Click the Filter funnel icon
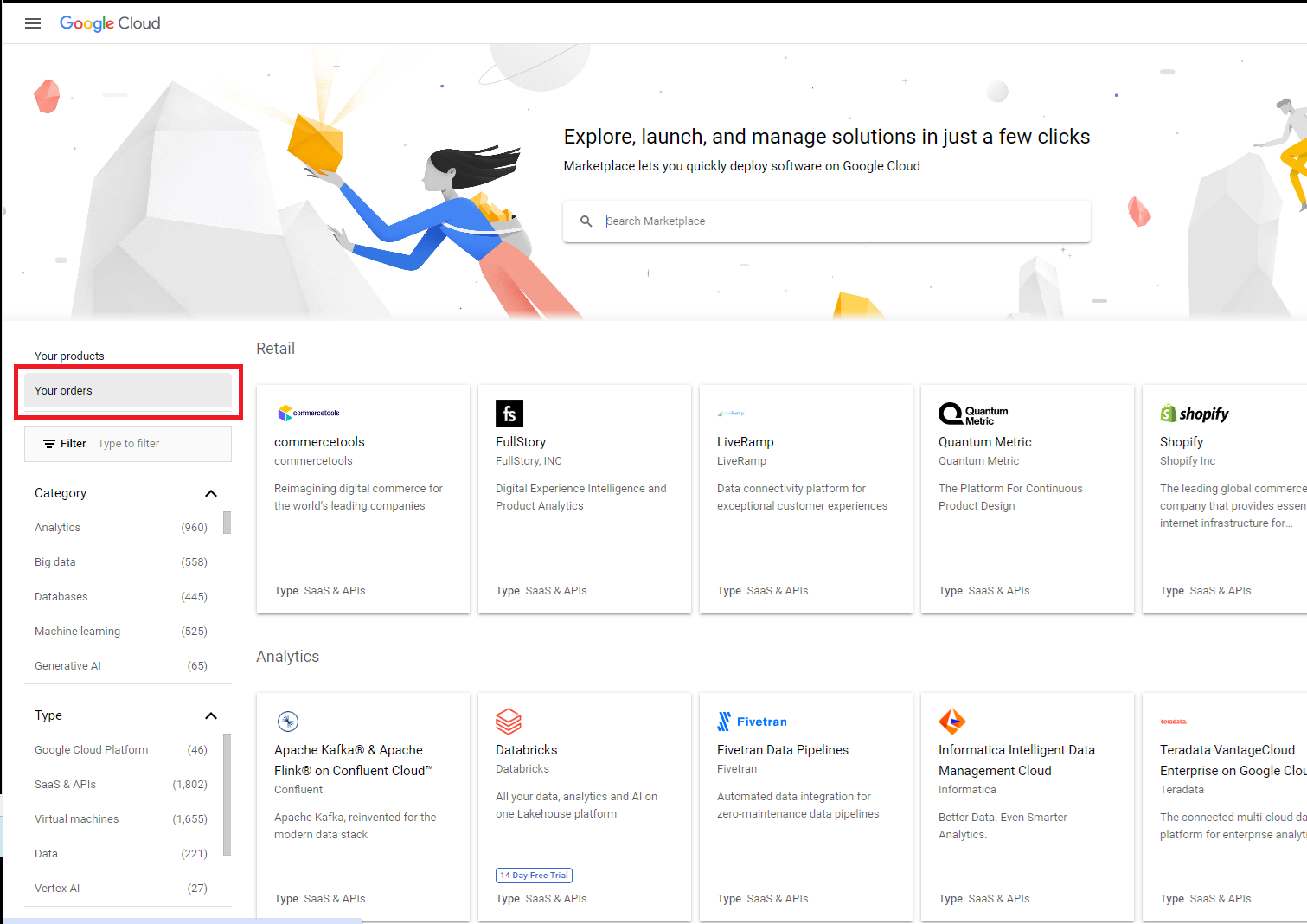The height and width of the screenshot is (924, 1307). click(50, 443)
